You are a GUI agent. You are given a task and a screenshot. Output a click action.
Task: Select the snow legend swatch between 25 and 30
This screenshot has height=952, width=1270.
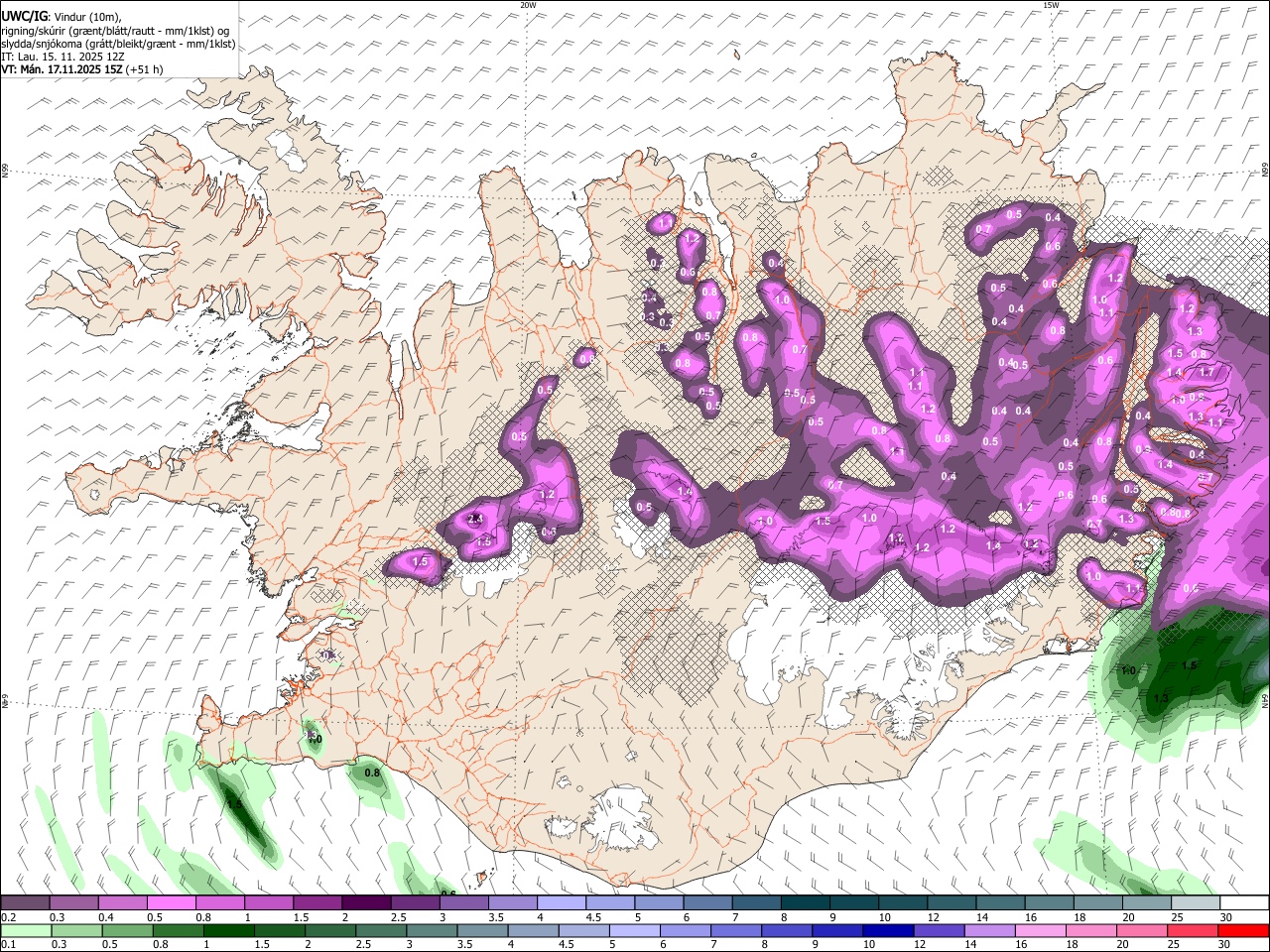(1195, 903)
